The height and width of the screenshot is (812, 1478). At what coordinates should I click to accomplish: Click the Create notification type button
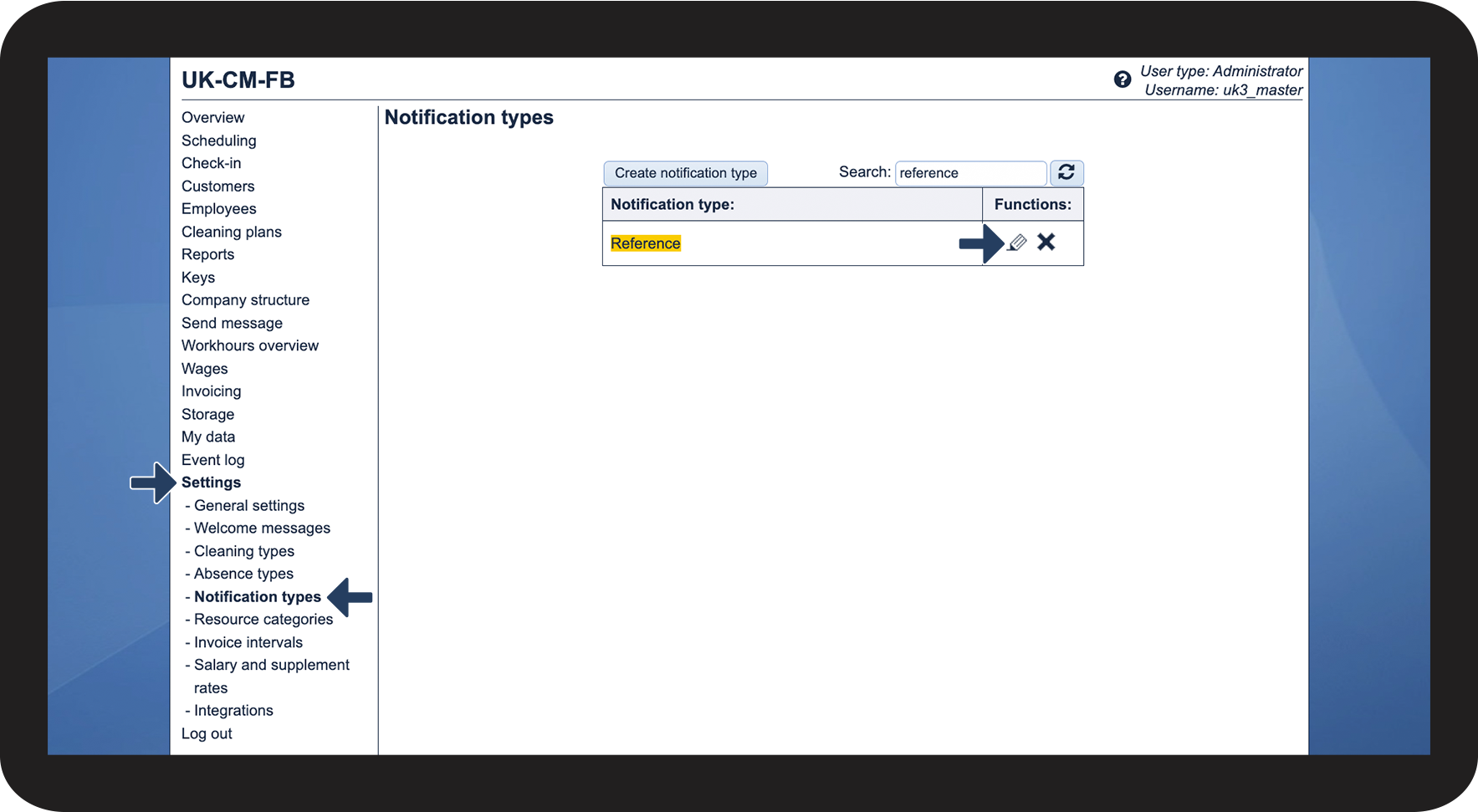click(686, 173)
